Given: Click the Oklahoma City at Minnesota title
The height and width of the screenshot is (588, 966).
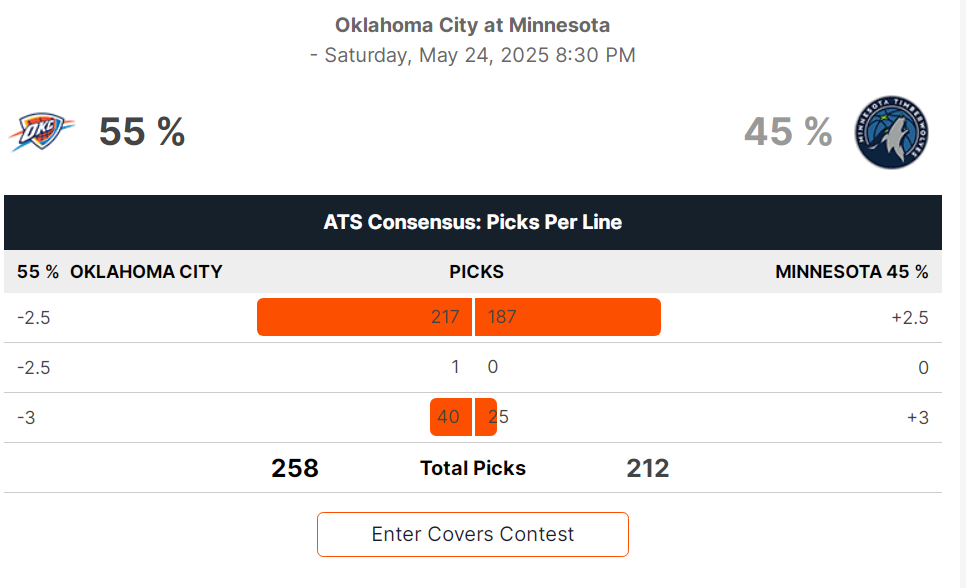Looking at the screenshot, I should pyautogui.click(x=473, y=25).
